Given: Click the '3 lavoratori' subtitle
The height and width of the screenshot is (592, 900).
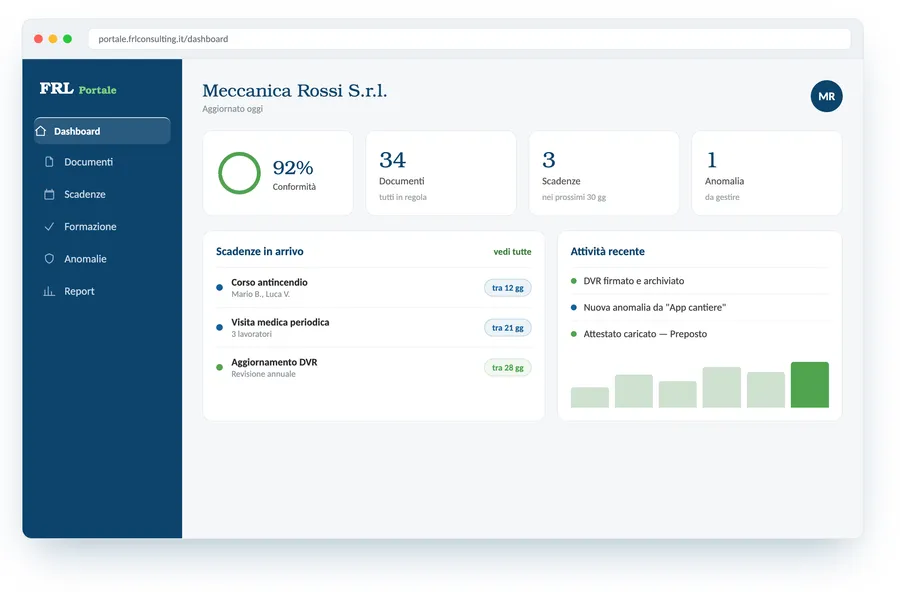Looking at the screenshot, I should (x=251, y=334).
